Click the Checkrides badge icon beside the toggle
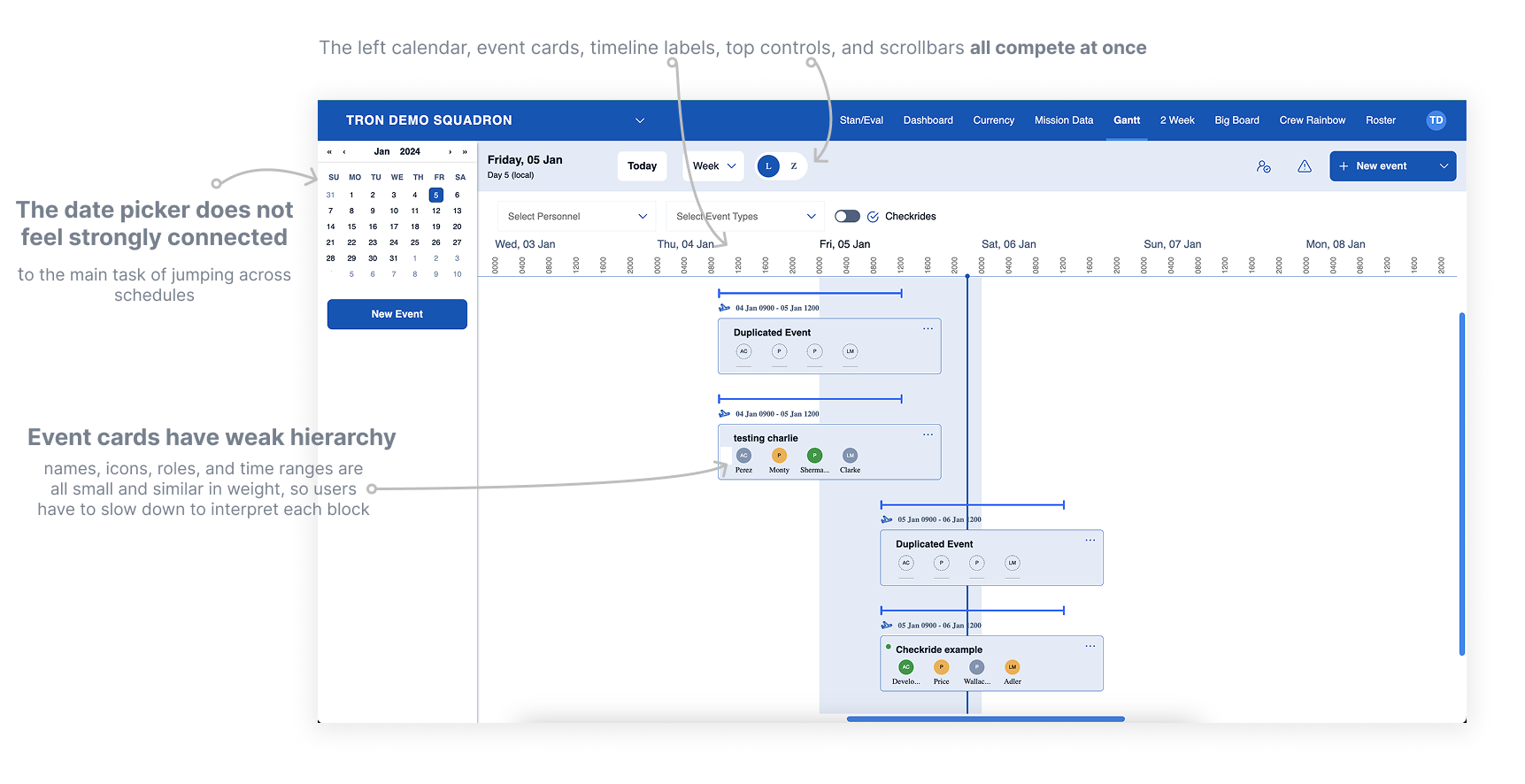This screenshot has height=784, width=1525. pos(873,217)
